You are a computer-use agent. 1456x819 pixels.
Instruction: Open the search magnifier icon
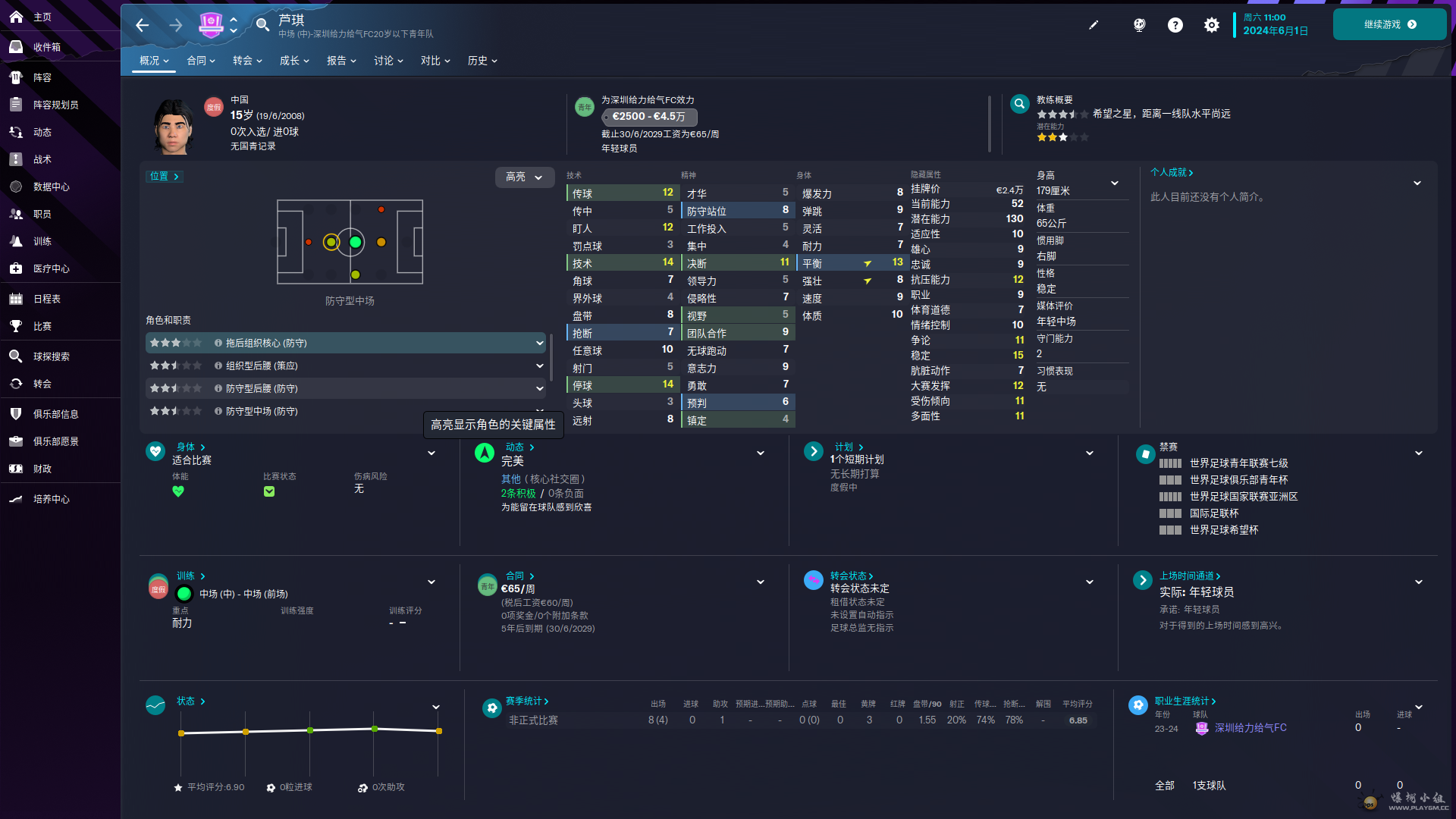[262, 25]
